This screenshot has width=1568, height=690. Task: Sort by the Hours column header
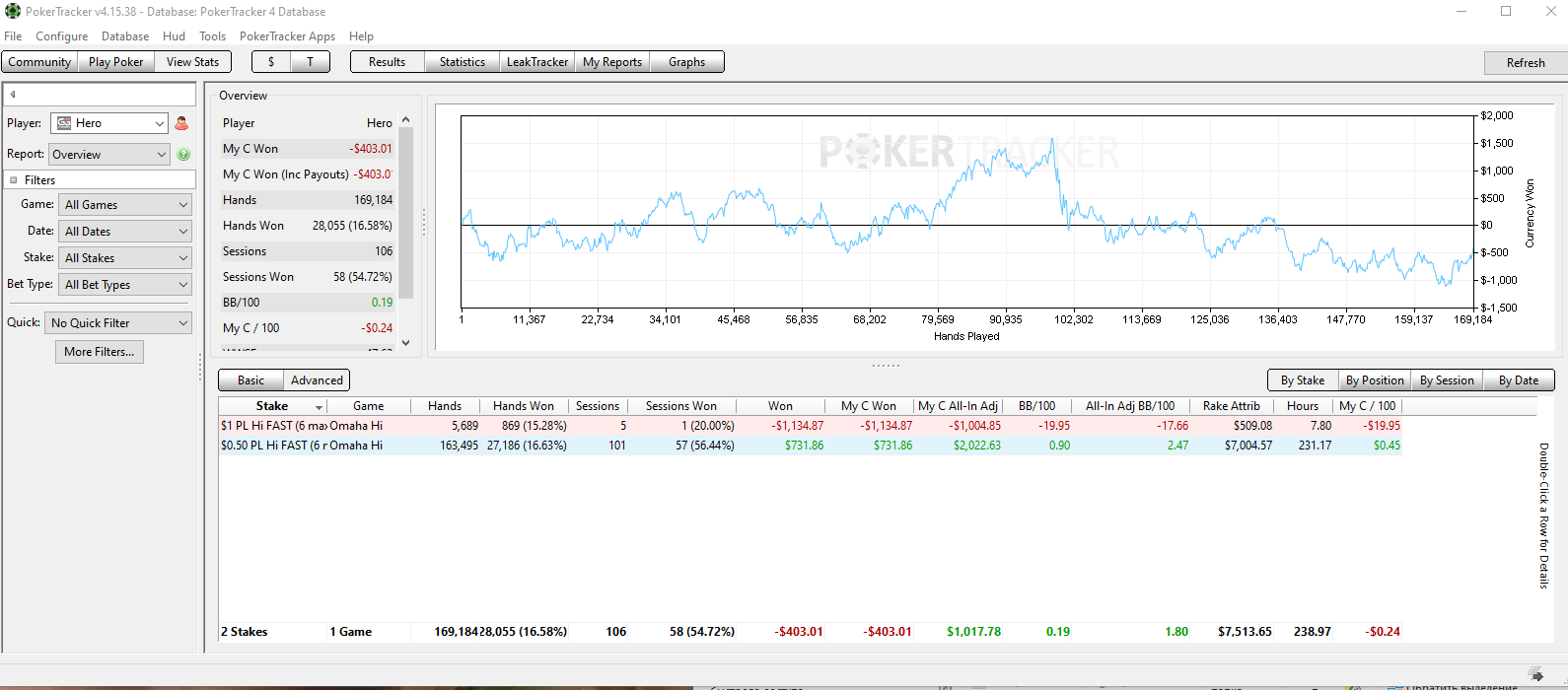1303,406
